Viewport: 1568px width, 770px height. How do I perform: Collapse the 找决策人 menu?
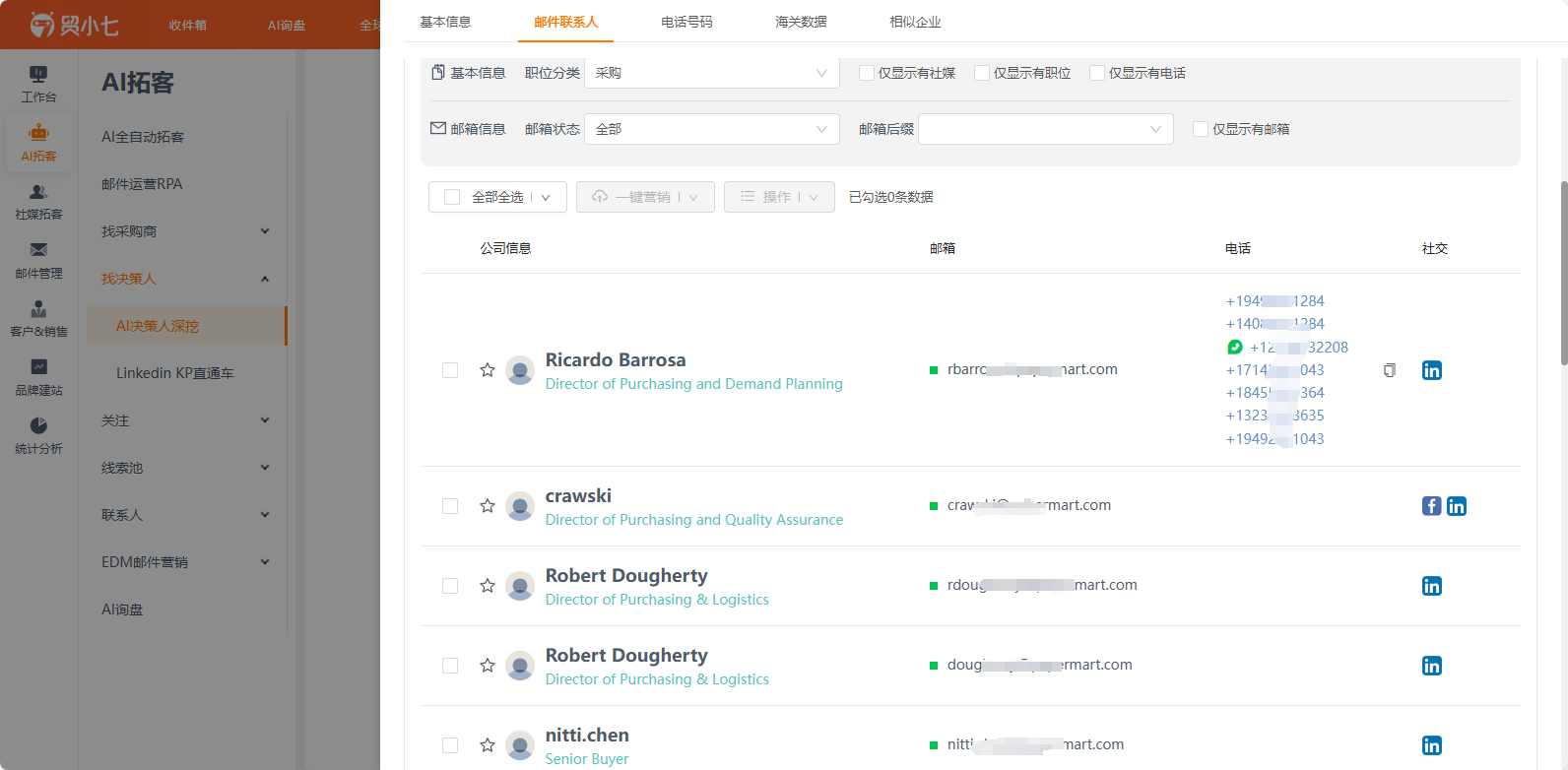pos(185,279)
